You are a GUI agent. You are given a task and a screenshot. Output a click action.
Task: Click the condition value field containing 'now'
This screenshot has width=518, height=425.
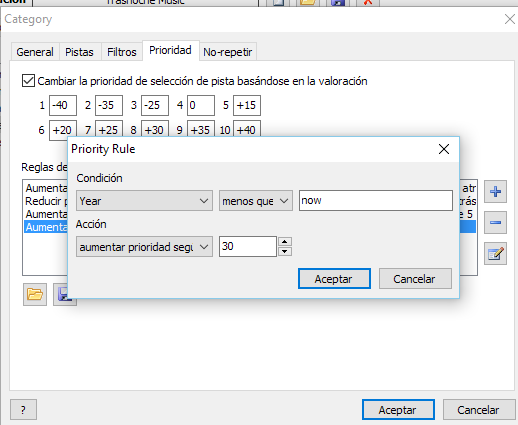point(376,200)
